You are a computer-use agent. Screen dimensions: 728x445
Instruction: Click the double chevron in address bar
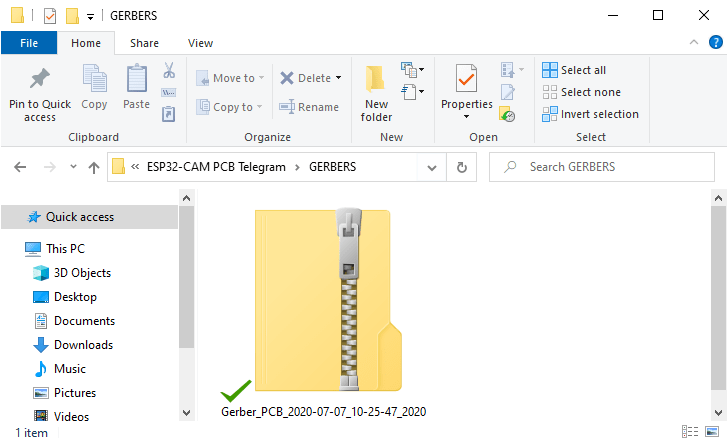[135, 166]
